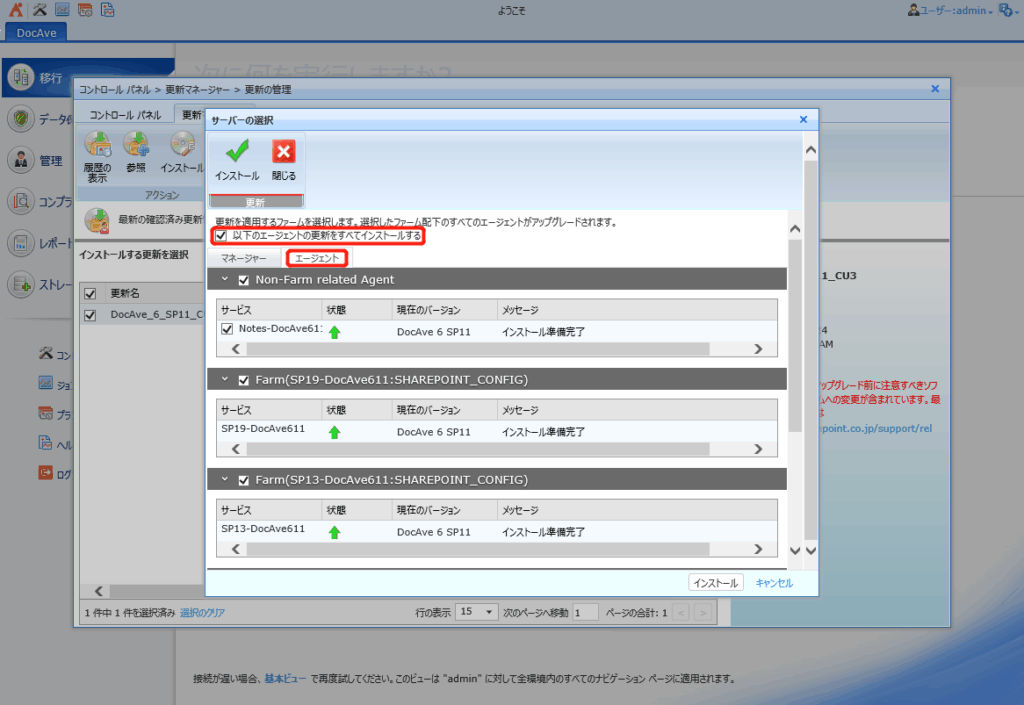Click the next page arrow in the pager

(x=703, y=613)
